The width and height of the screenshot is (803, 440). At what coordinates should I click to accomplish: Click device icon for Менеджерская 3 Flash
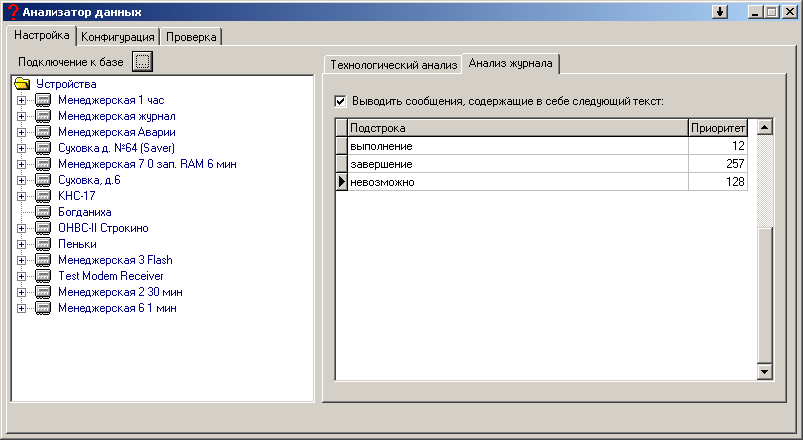click(43, 260)
